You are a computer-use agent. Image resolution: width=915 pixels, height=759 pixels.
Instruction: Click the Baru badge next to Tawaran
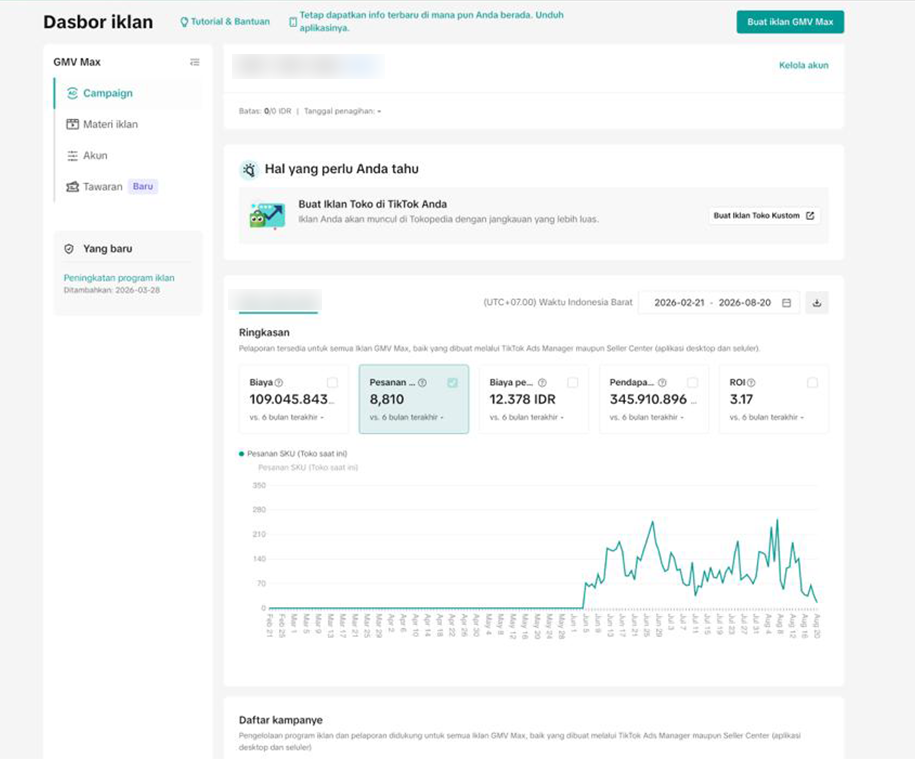click(x=143, y=187)
